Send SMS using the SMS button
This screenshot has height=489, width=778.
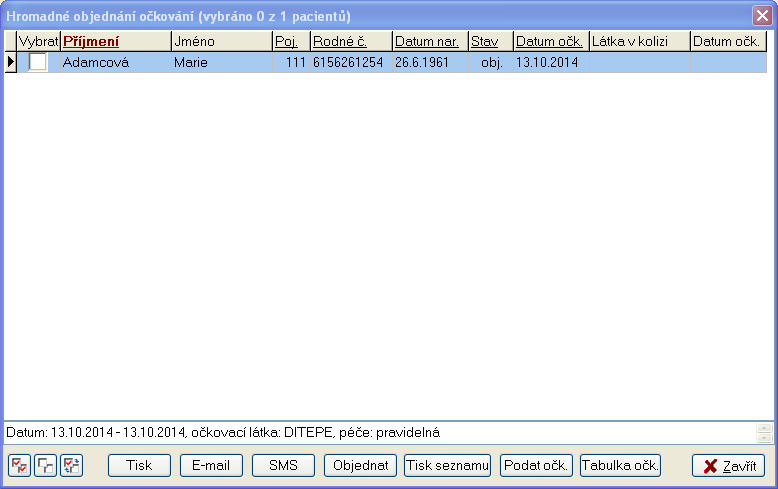click(283, 466)
